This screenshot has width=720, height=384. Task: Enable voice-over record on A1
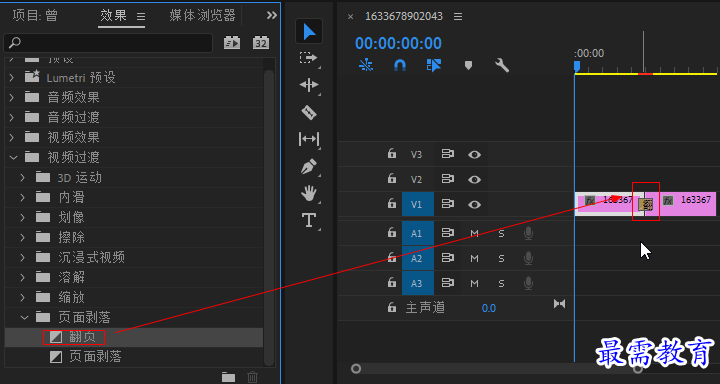529,234
